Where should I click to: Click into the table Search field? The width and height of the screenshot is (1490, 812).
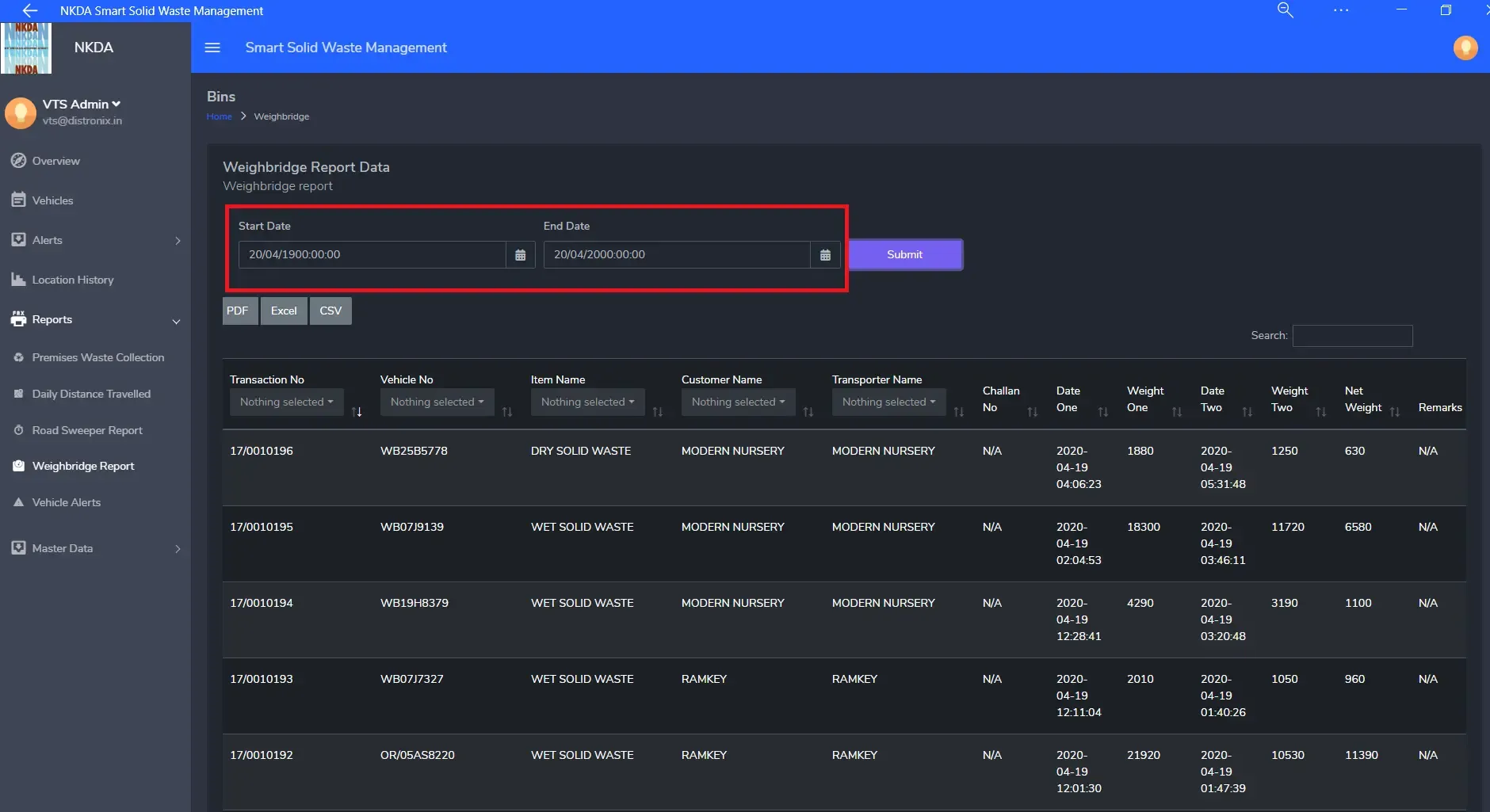[1352, 336]
